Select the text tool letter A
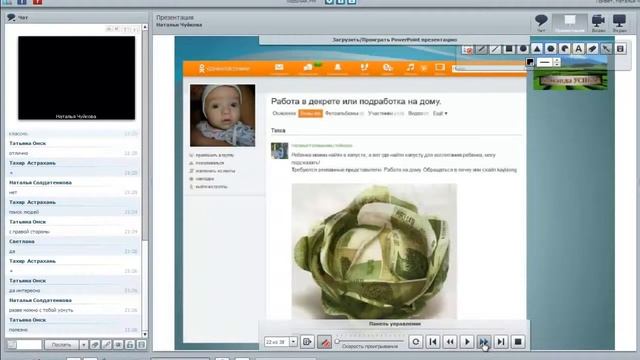The width and height of the screenshot is (640, 360). pos(578,49)
